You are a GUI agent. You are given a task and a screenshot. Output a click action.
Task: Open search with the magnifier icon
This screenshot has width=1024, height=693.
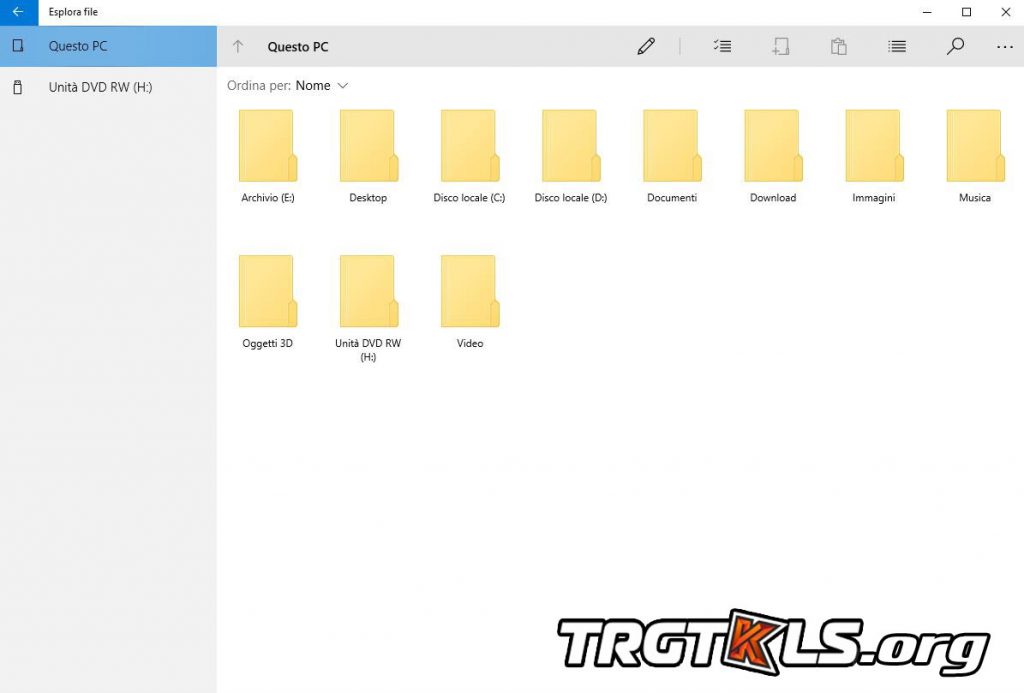pyautogui.click(x=955, y=46)
